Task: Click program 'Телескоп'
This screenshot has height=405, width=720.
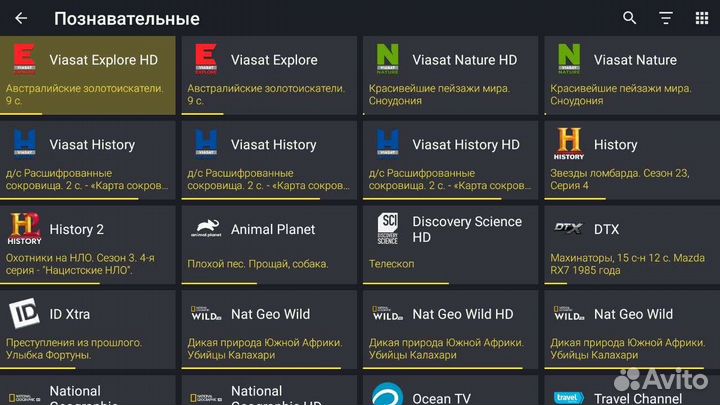Action: tap(391, 264)
